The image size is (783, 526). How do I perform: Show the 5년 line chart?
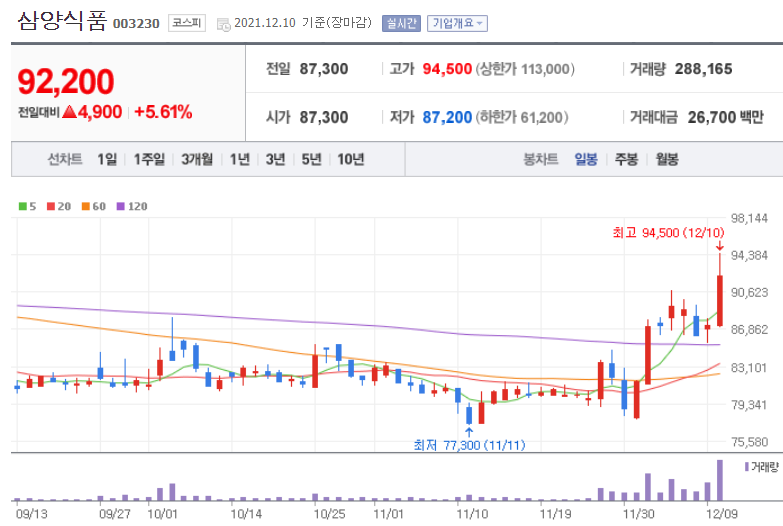coord(311,159)
